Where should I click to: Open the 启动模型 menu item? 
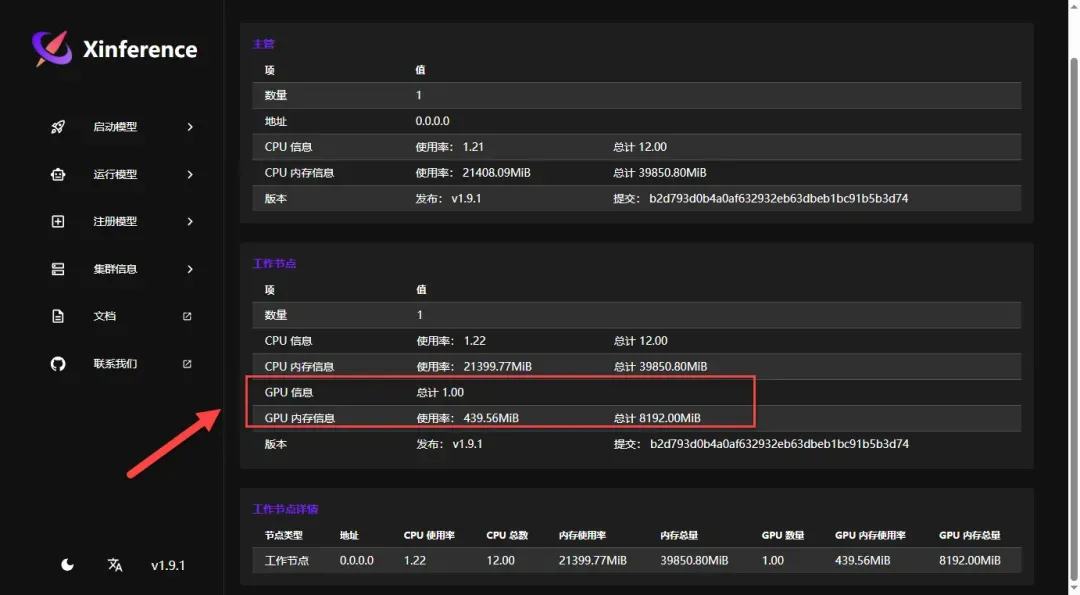coord(115,127)
